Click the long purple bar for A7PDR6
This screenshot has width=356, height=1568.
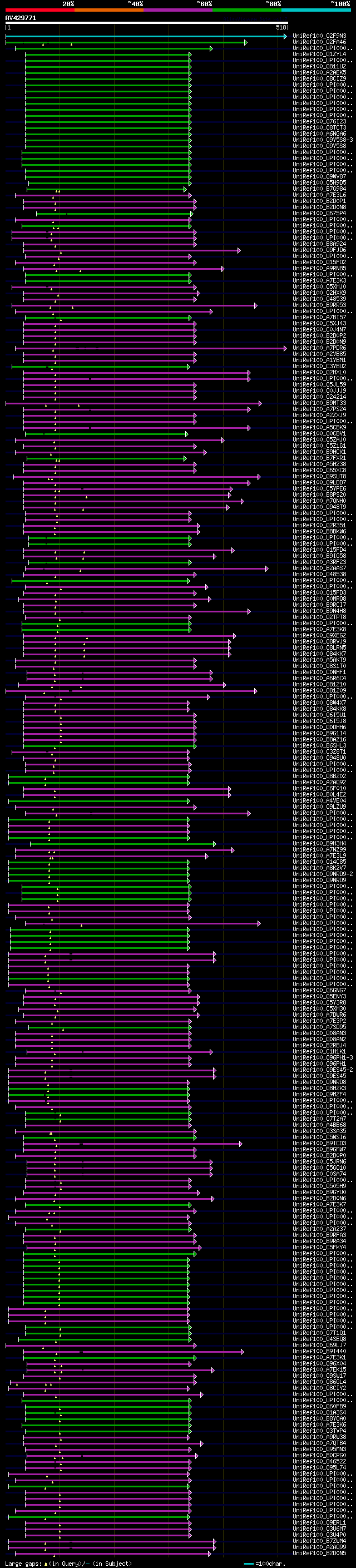point(150,348)
